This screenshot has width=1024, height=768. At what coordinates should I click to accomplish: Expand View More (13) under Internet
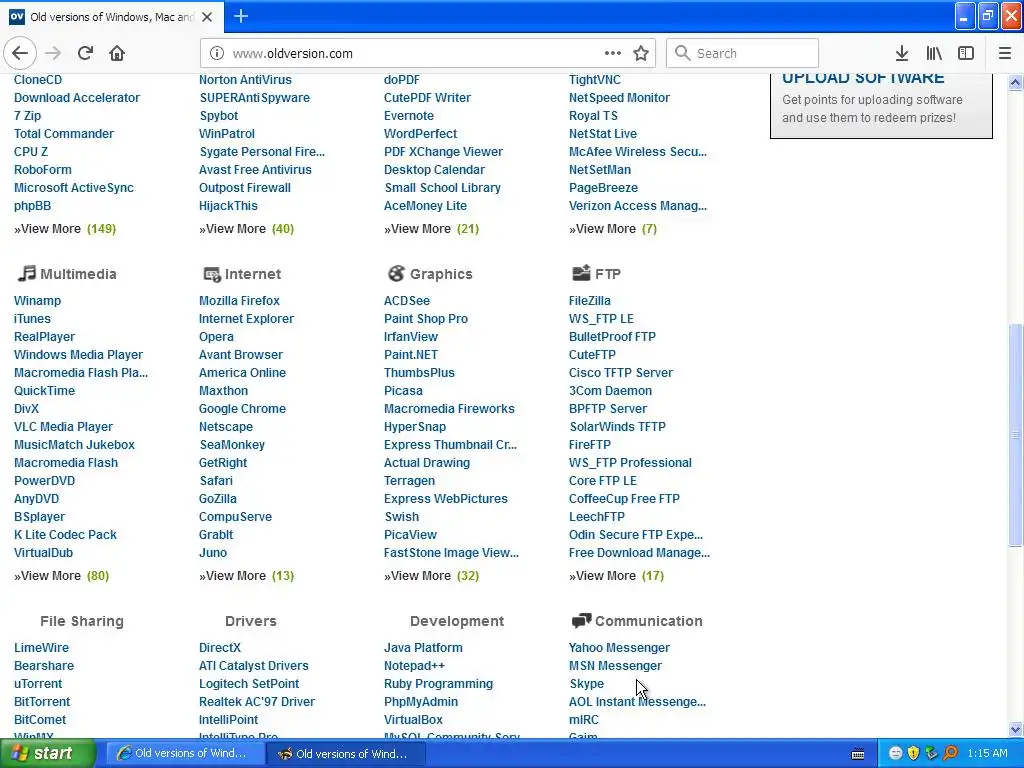246,575
